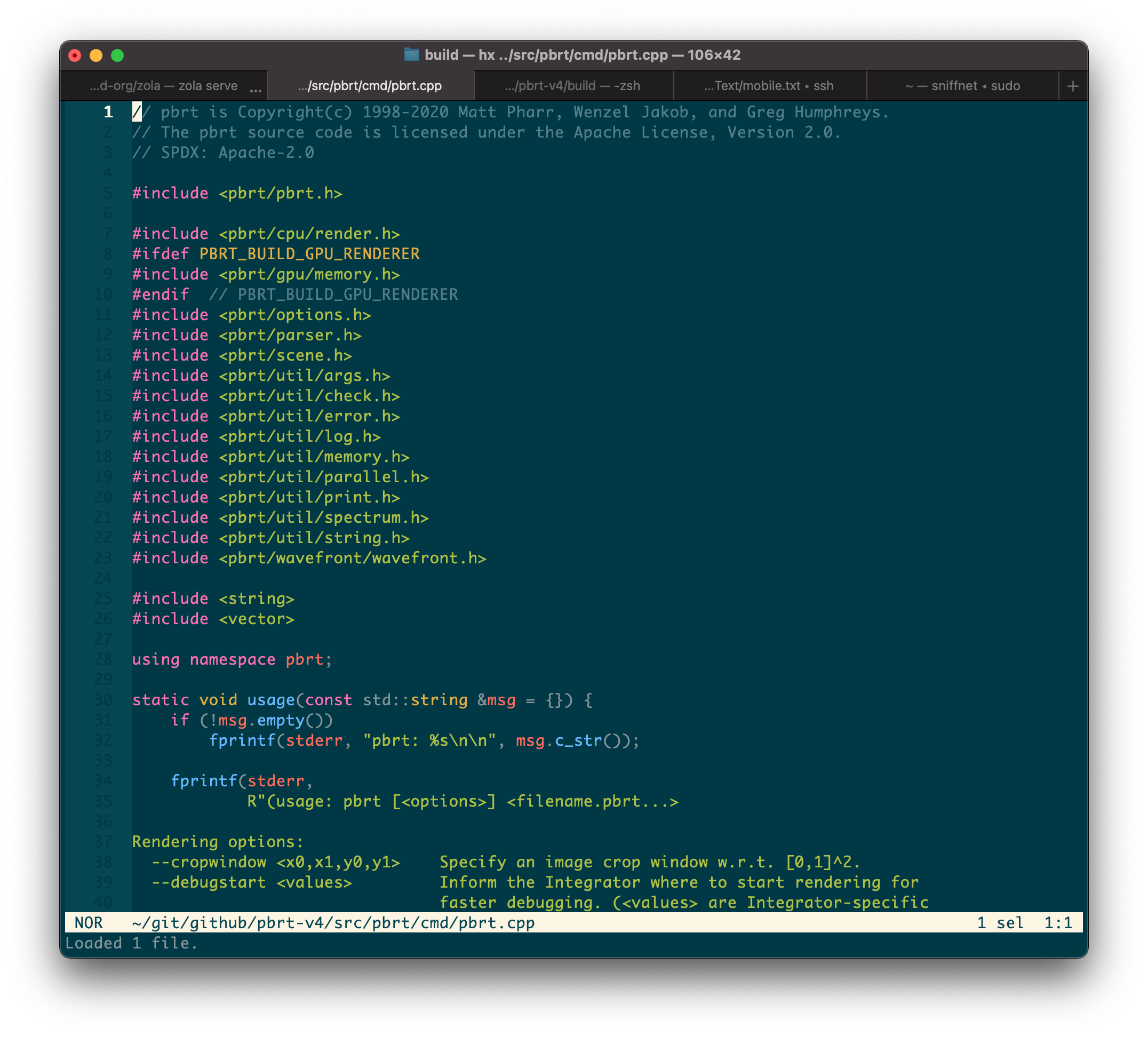This screenshot has width=1148, height=1037.
Task: Click the '#ifdef PBRT_BUILD_GPU_RENDERER' line
Action: [276, 253]
